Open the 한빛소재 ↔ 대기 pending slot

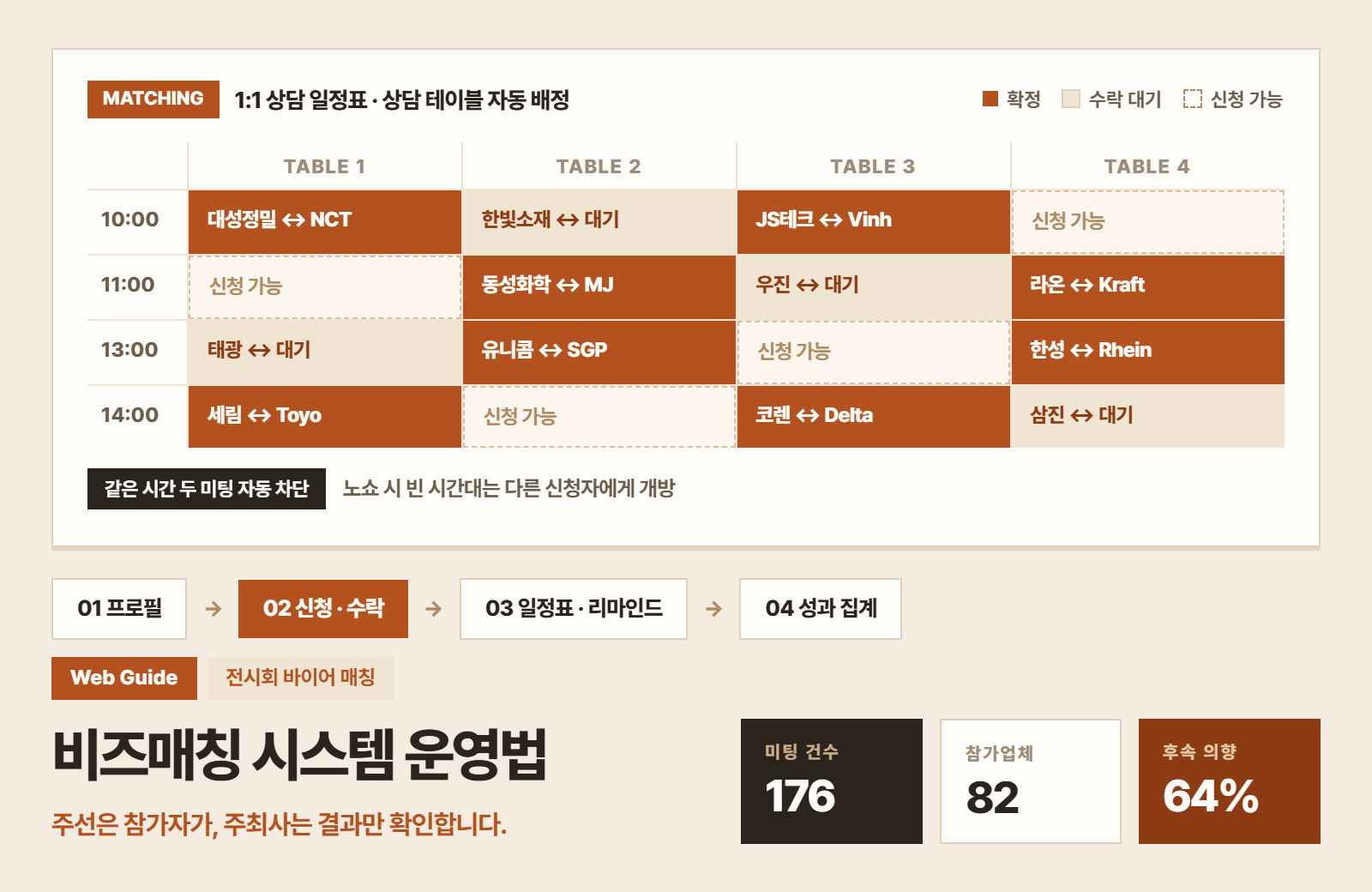click(x=599, y=222)
